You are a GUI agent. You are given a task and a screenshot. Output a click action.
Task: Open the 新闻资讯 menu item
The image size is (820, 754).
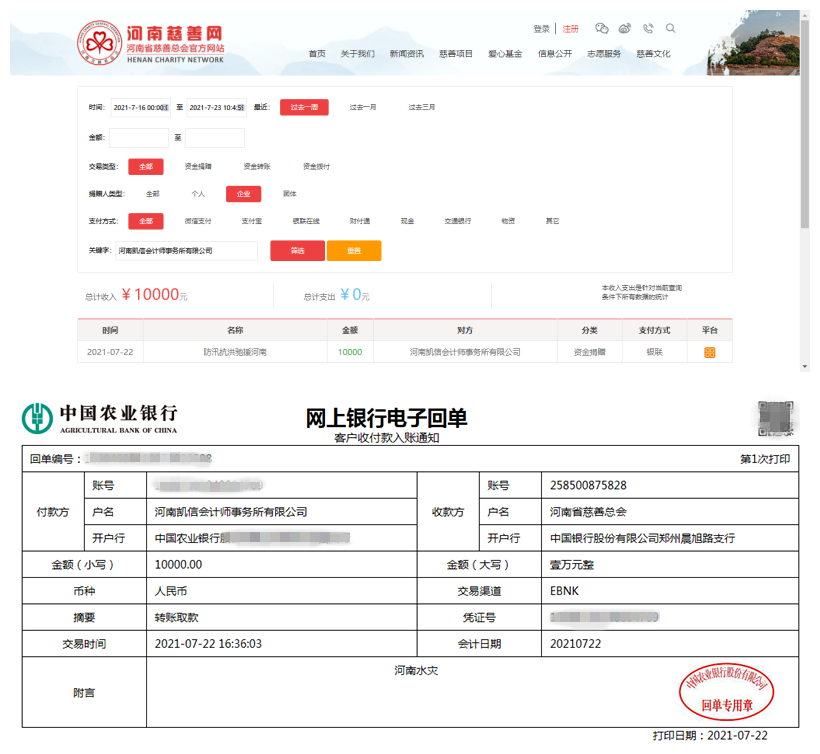pos(407,54)
